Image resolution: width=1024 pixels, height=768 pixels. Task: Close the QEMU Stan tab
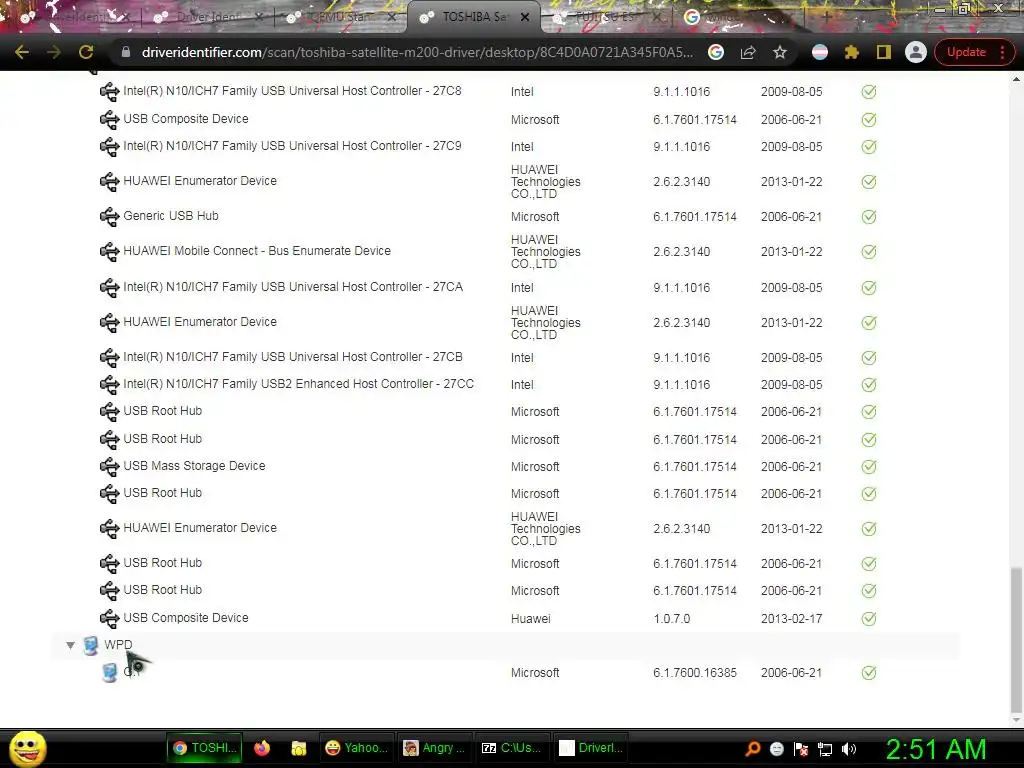click(392, 17)
